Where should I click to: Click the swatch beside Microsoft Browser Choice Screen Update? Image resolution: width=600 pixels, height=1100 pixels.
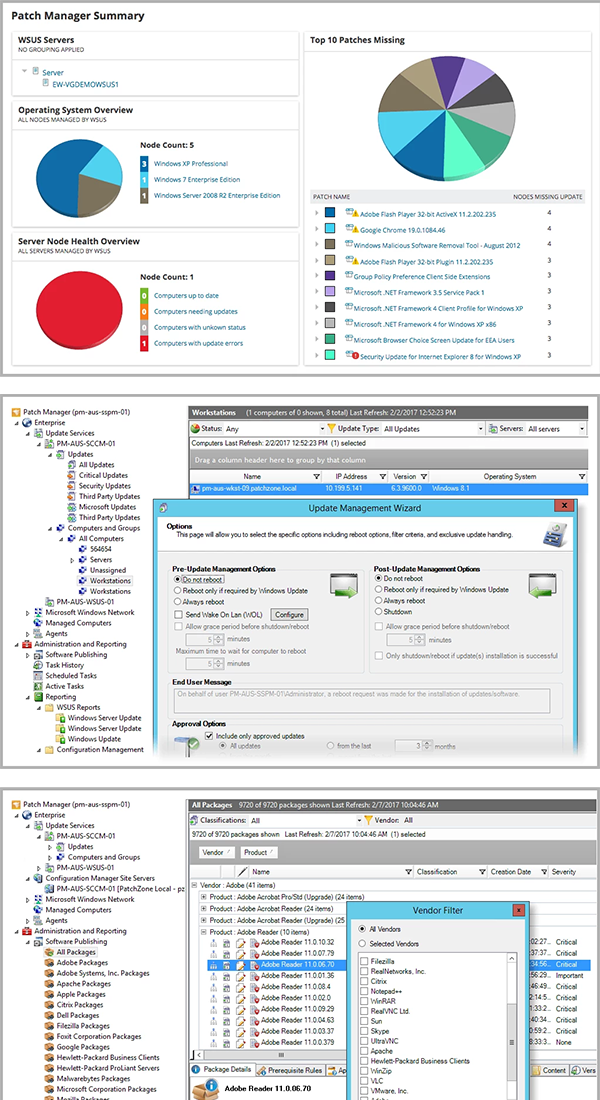click(x=330, y=340)
